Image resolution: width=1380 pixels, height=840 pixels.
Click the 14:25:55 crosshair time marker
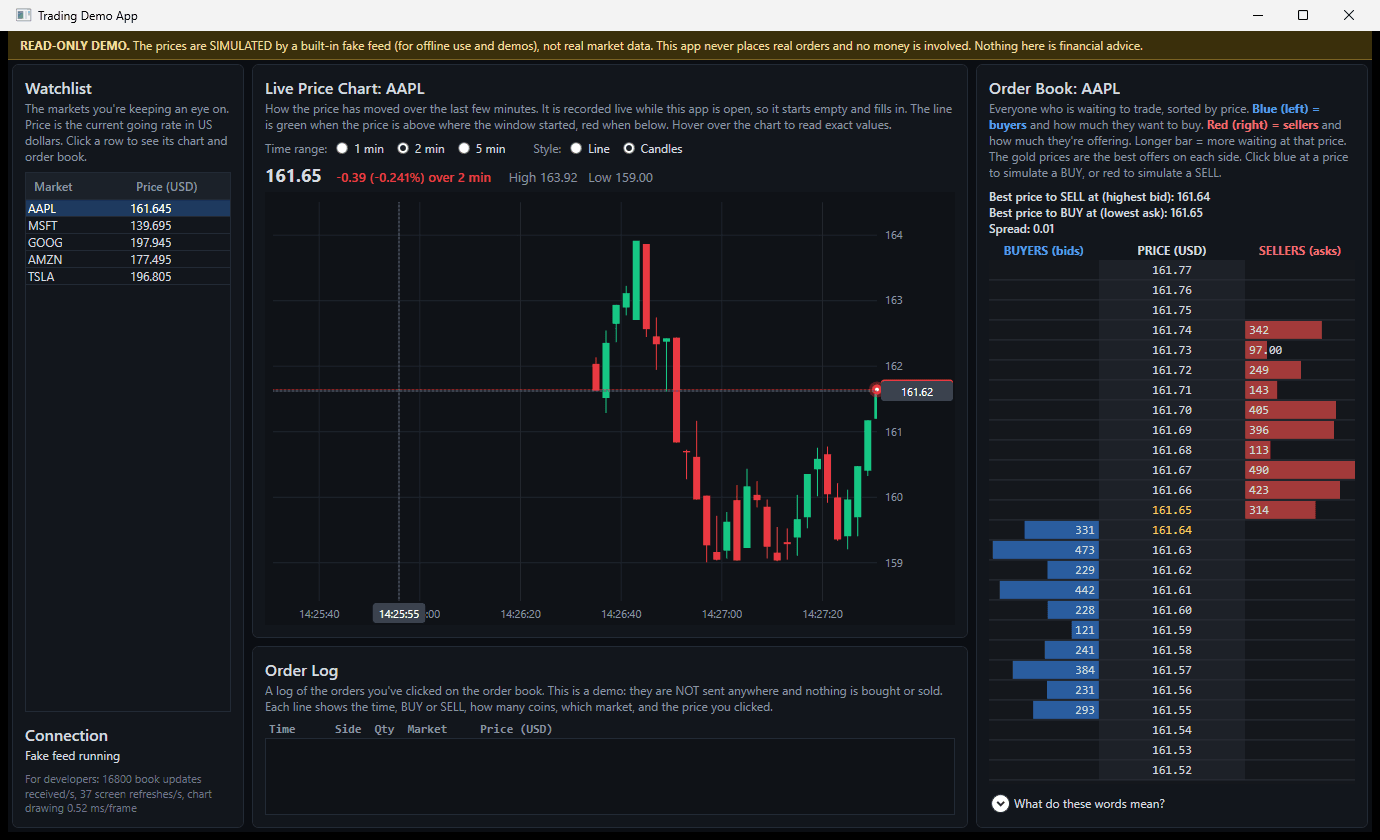coord(399,613)
